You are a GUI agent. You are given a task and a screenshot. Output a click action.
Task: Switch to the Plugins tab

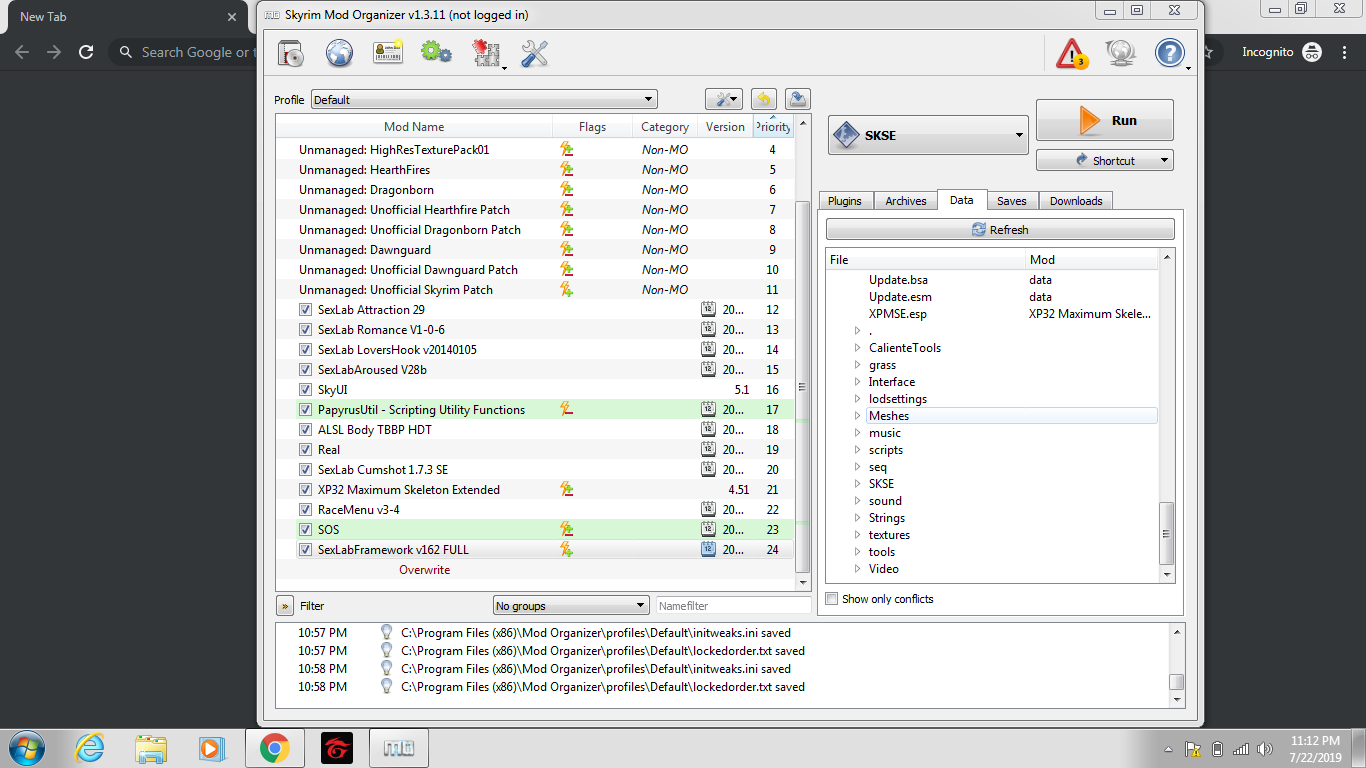click(845, 200)
